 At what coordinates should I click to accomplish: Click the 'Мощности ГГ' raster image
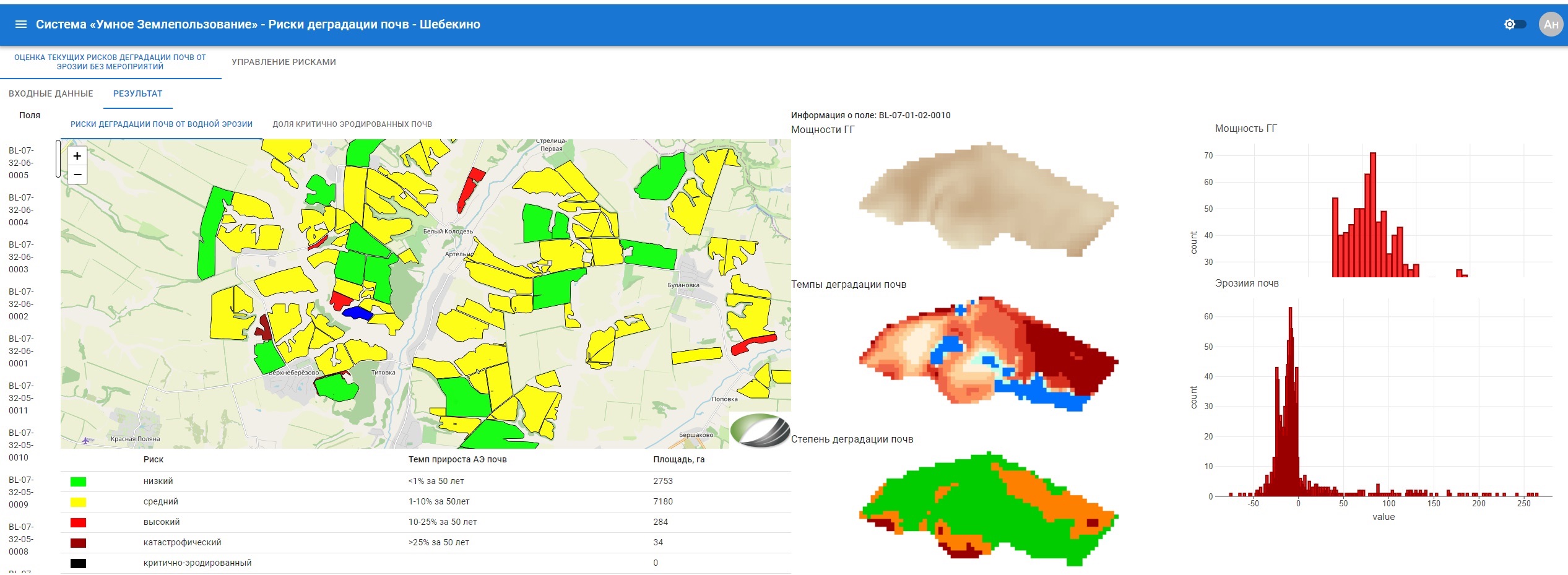point(989,199)
